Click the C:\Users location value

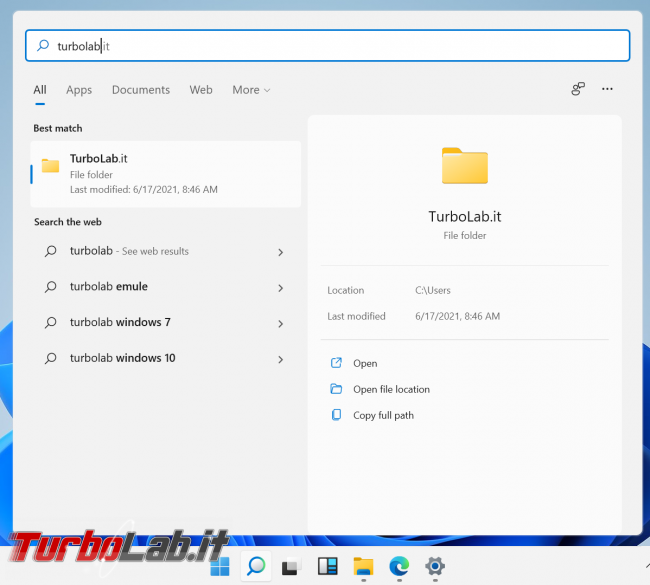coord(433,290)
